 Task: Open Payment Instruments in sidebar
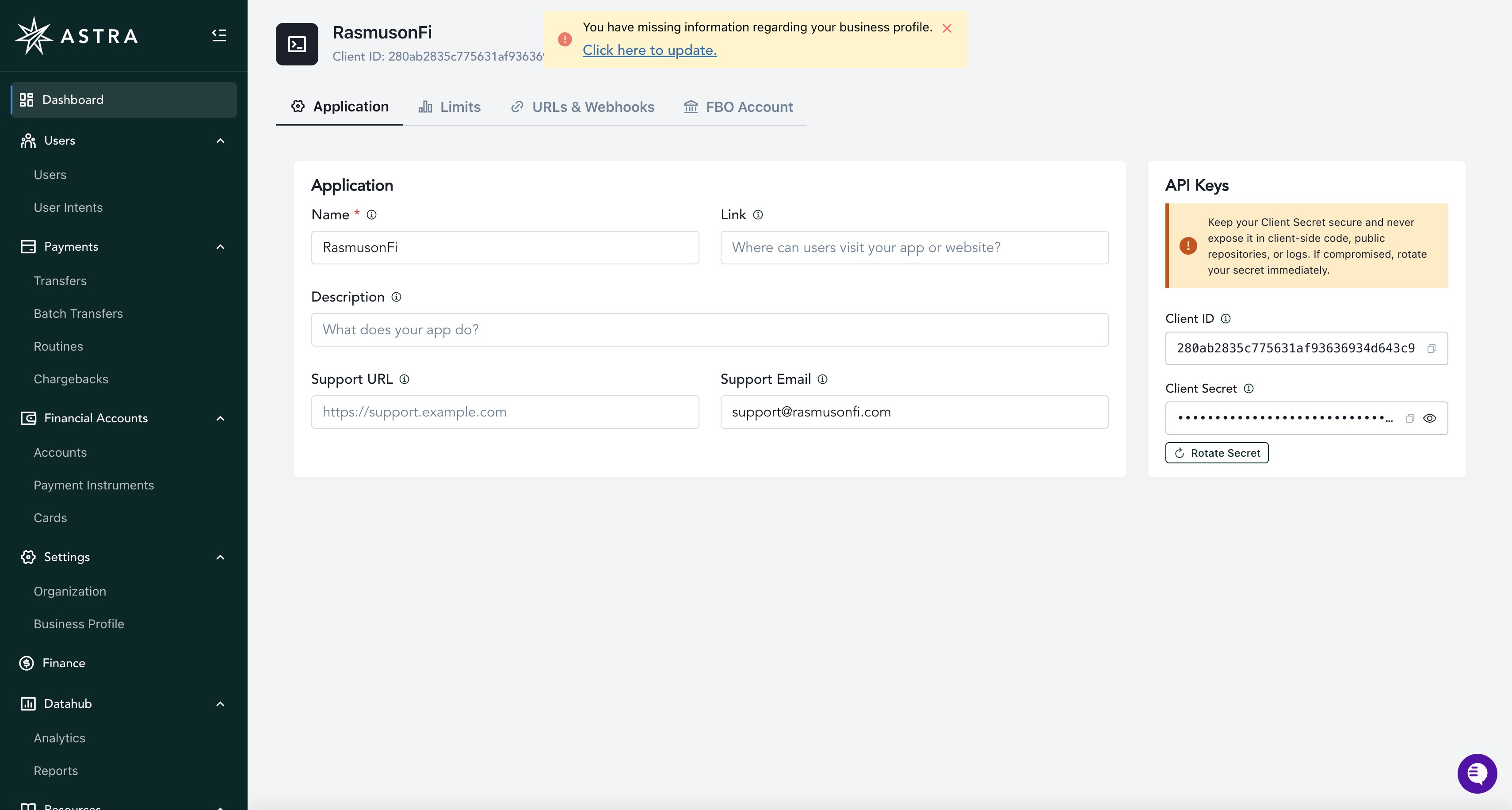point(94,485)
